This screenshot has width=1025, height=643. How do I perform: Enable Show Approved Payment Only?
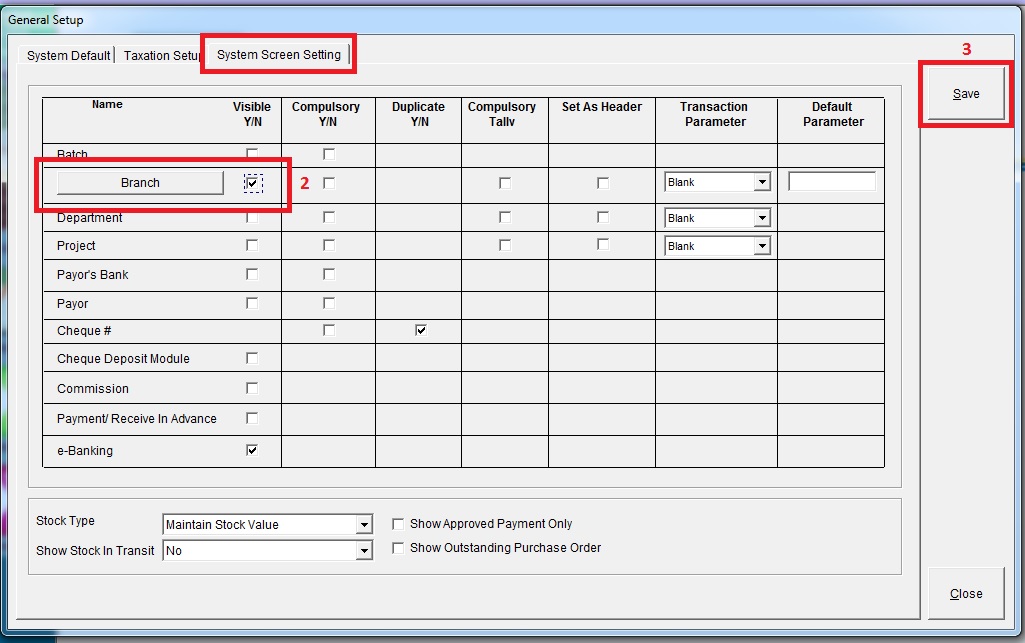[x=398, y=524]
